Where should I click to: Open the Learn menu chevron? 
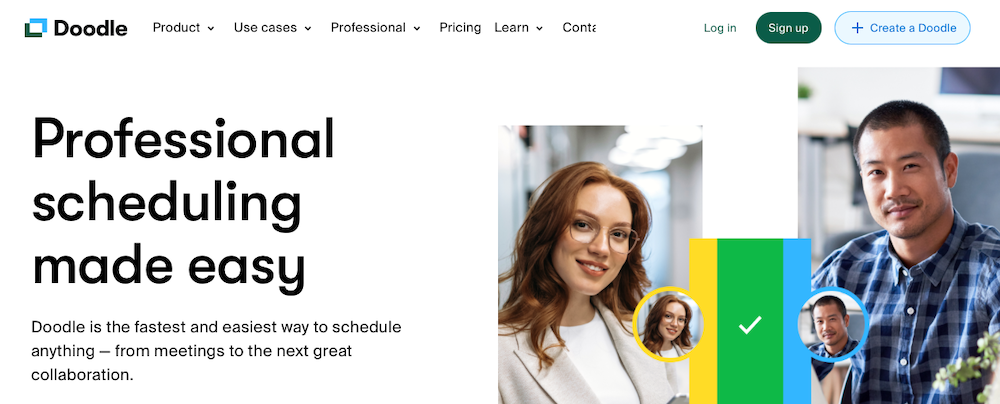click(540, 29)
